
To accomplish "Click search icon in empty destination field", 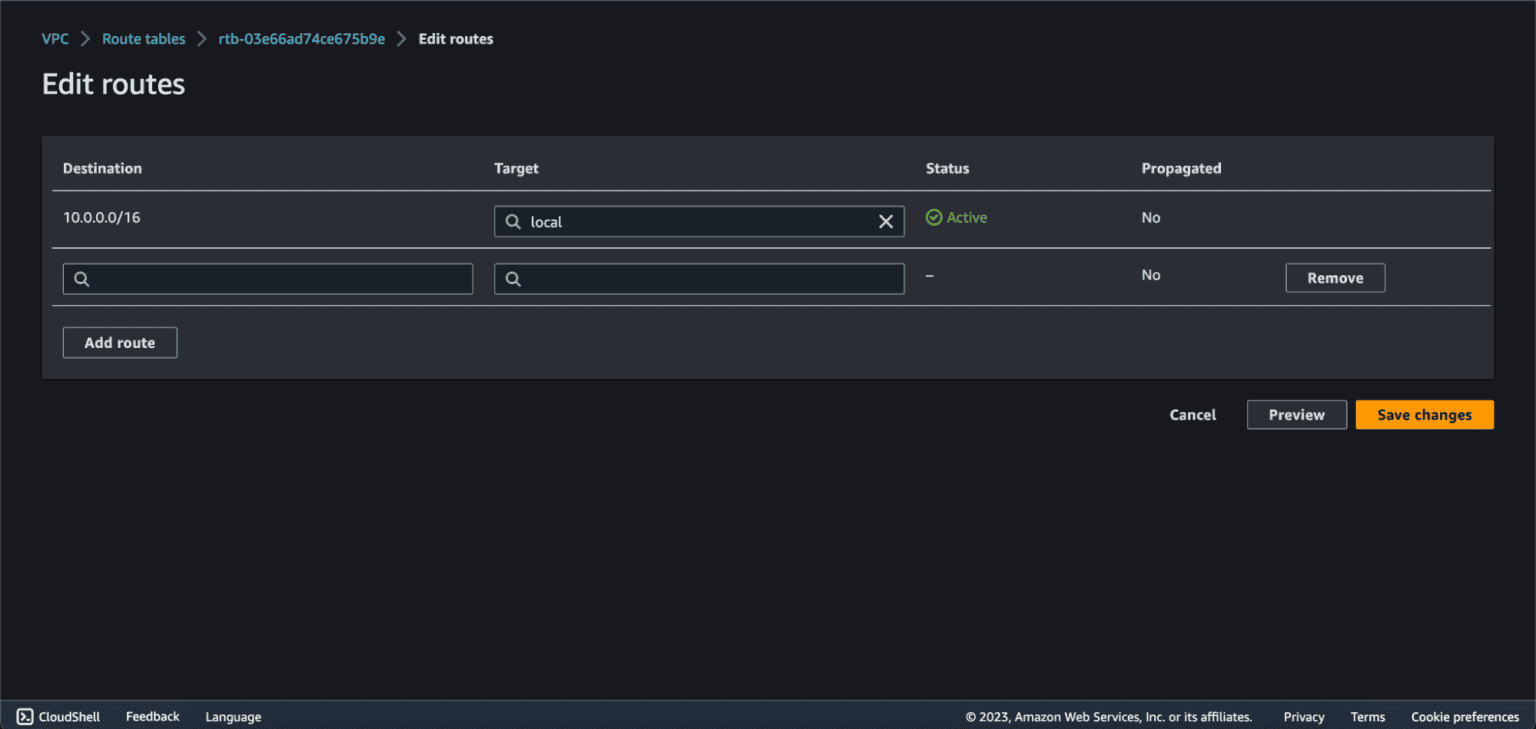I will click(x=82, y=280).
